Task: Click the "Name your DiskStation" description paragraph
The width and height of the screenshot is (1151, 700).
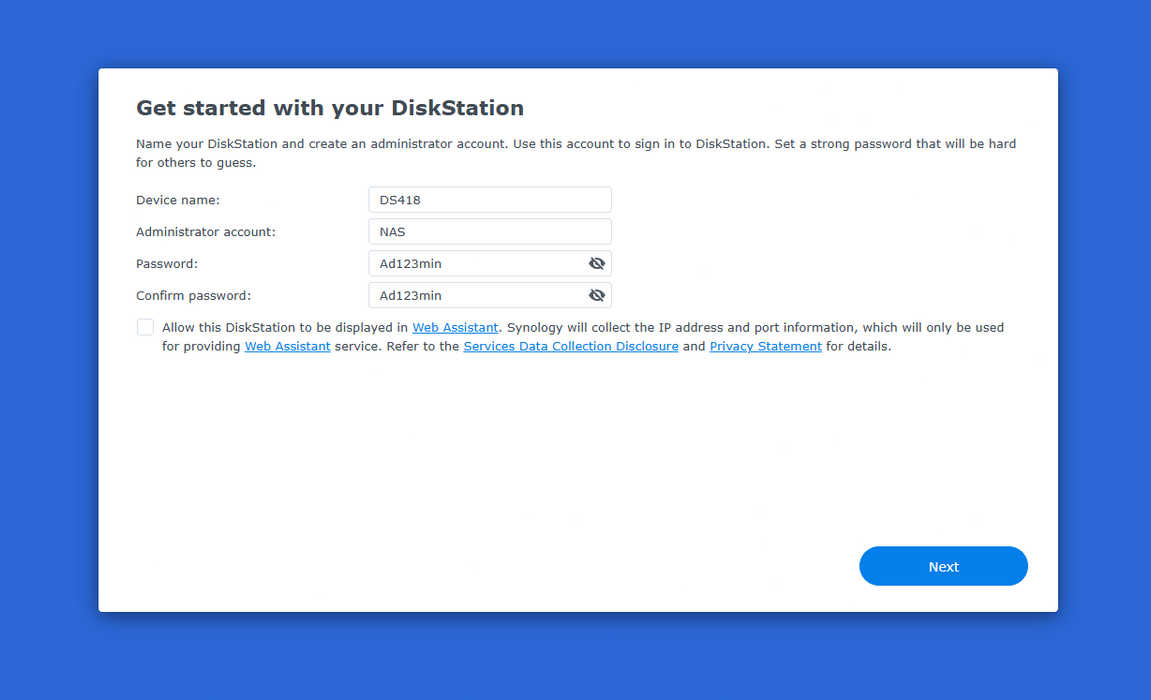Action: (575, 153)
